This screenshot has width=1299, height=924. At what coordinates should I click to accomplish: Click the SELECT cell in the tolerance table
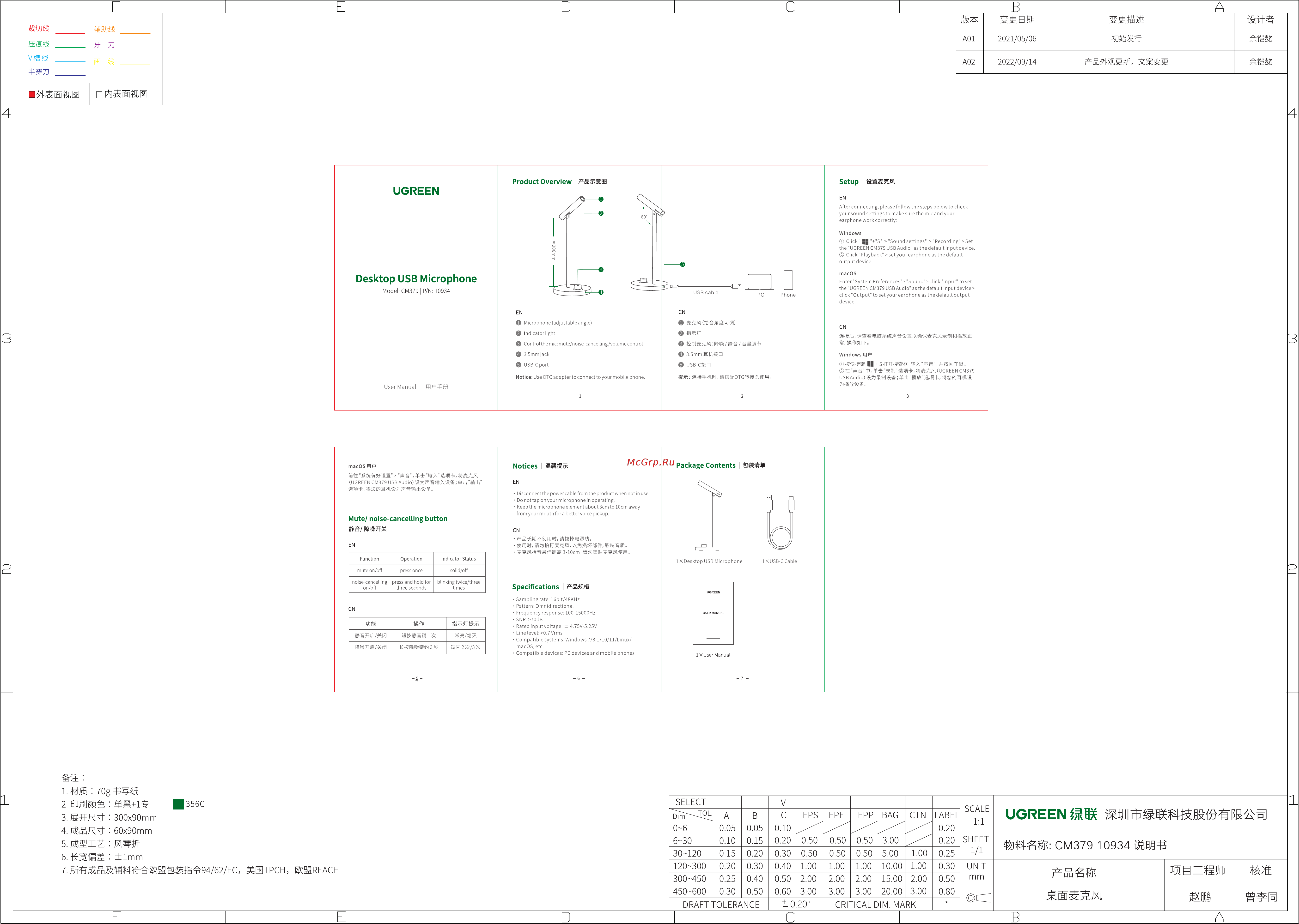click(691, 802)
